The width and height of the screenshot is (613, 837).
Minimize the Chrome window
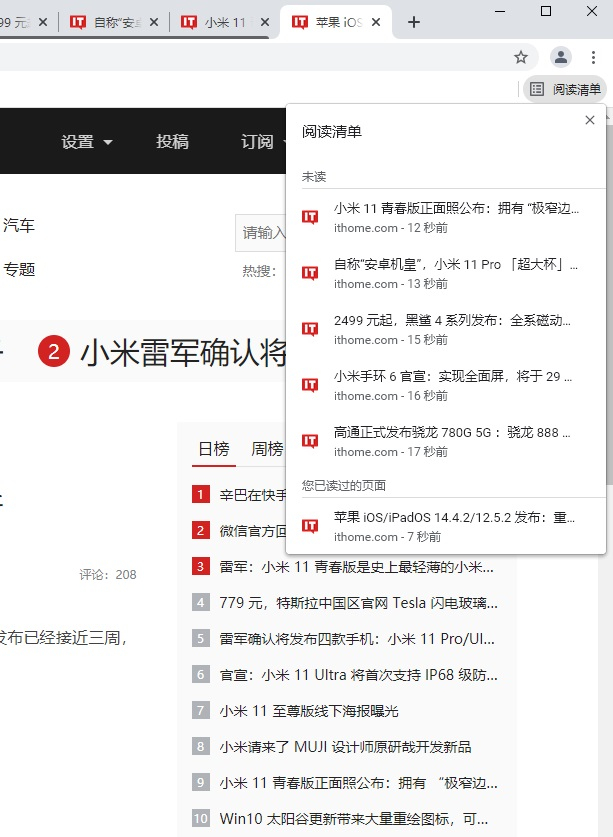coord(500,11)
